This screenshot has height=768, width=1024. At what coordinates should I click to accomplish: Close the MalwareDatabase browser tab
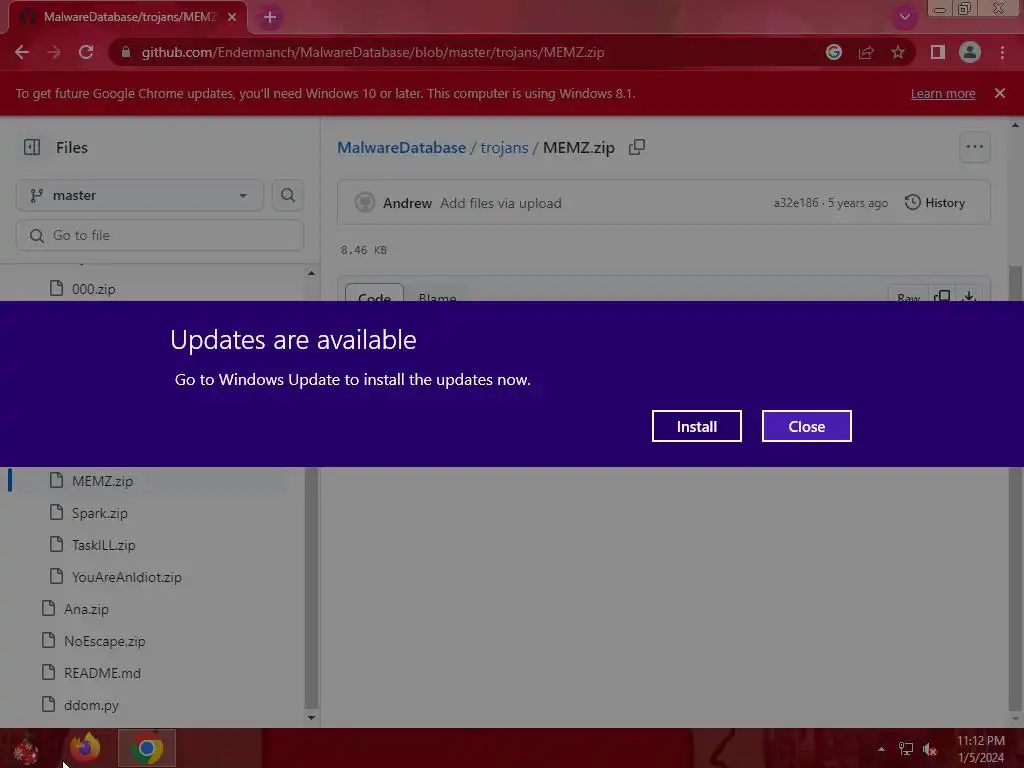coord(232,17)
